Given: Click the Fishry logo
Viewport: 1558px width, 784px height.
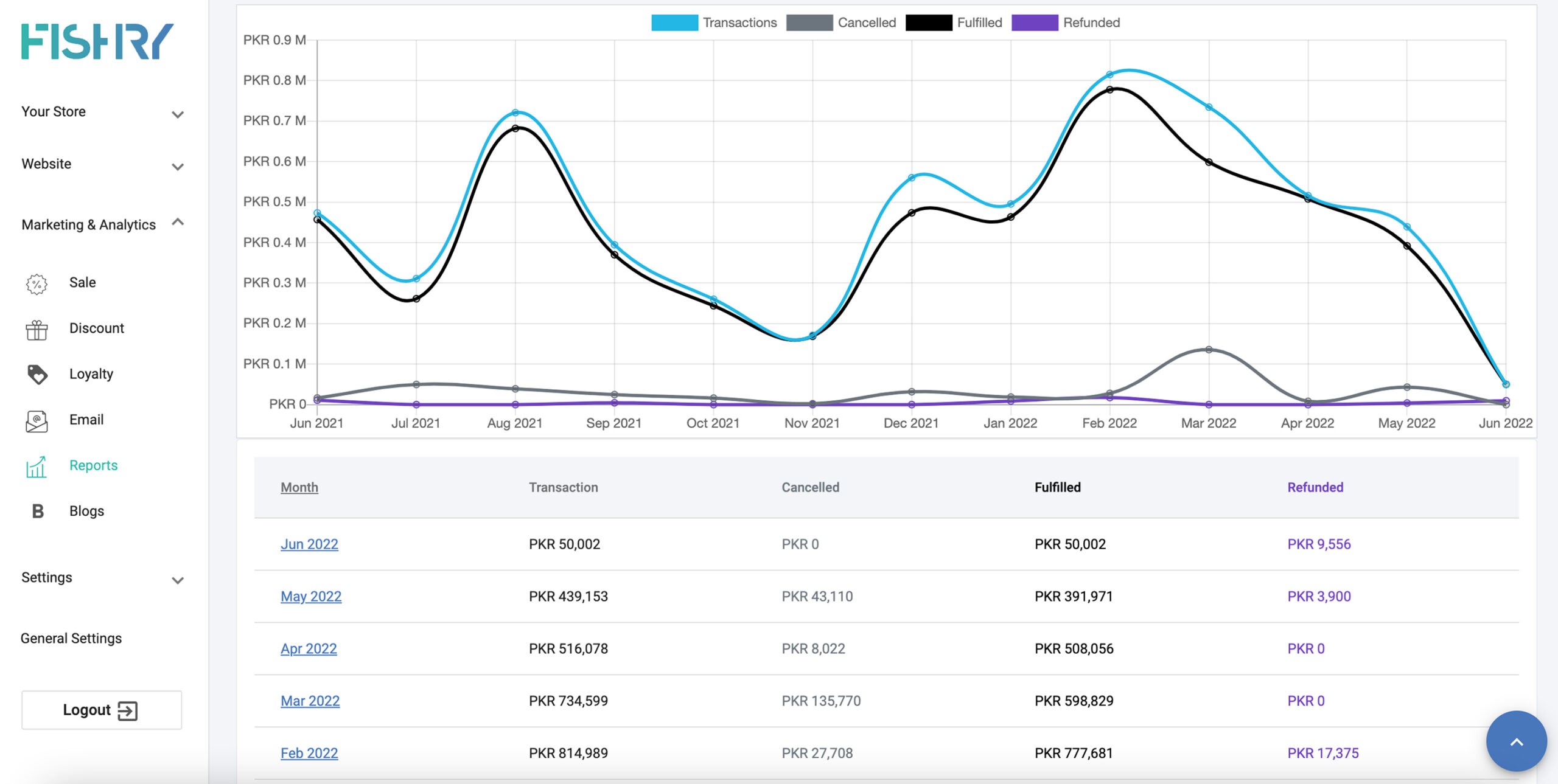Looking at the screenshot, I should 97,41.
